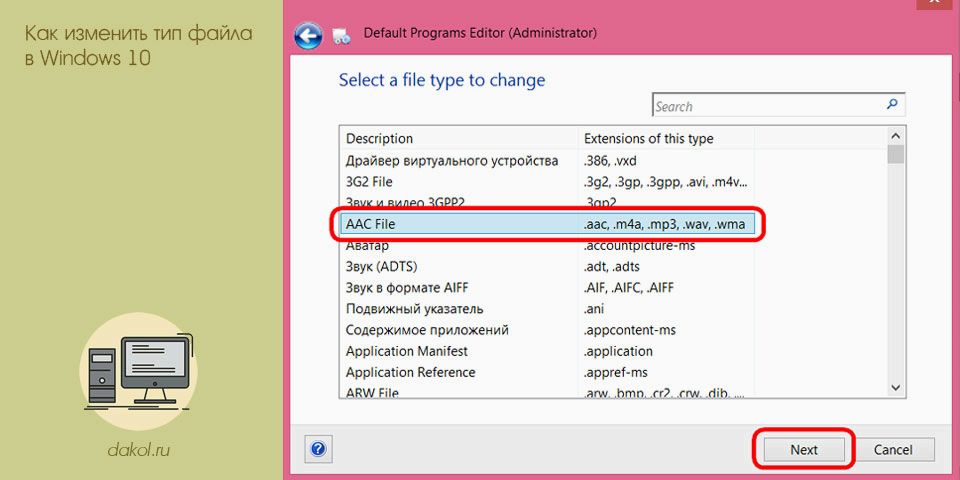Click the .aac, .m4a, .mp3 extensions cell
This screenshot has height=480, width=960.
coord(664,224)
